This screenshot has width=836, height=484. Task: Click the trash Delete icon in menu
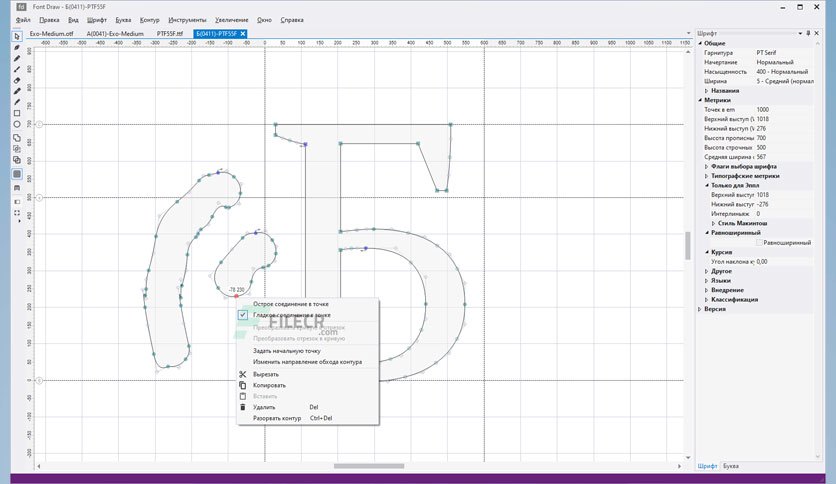(x=243, y=407)
